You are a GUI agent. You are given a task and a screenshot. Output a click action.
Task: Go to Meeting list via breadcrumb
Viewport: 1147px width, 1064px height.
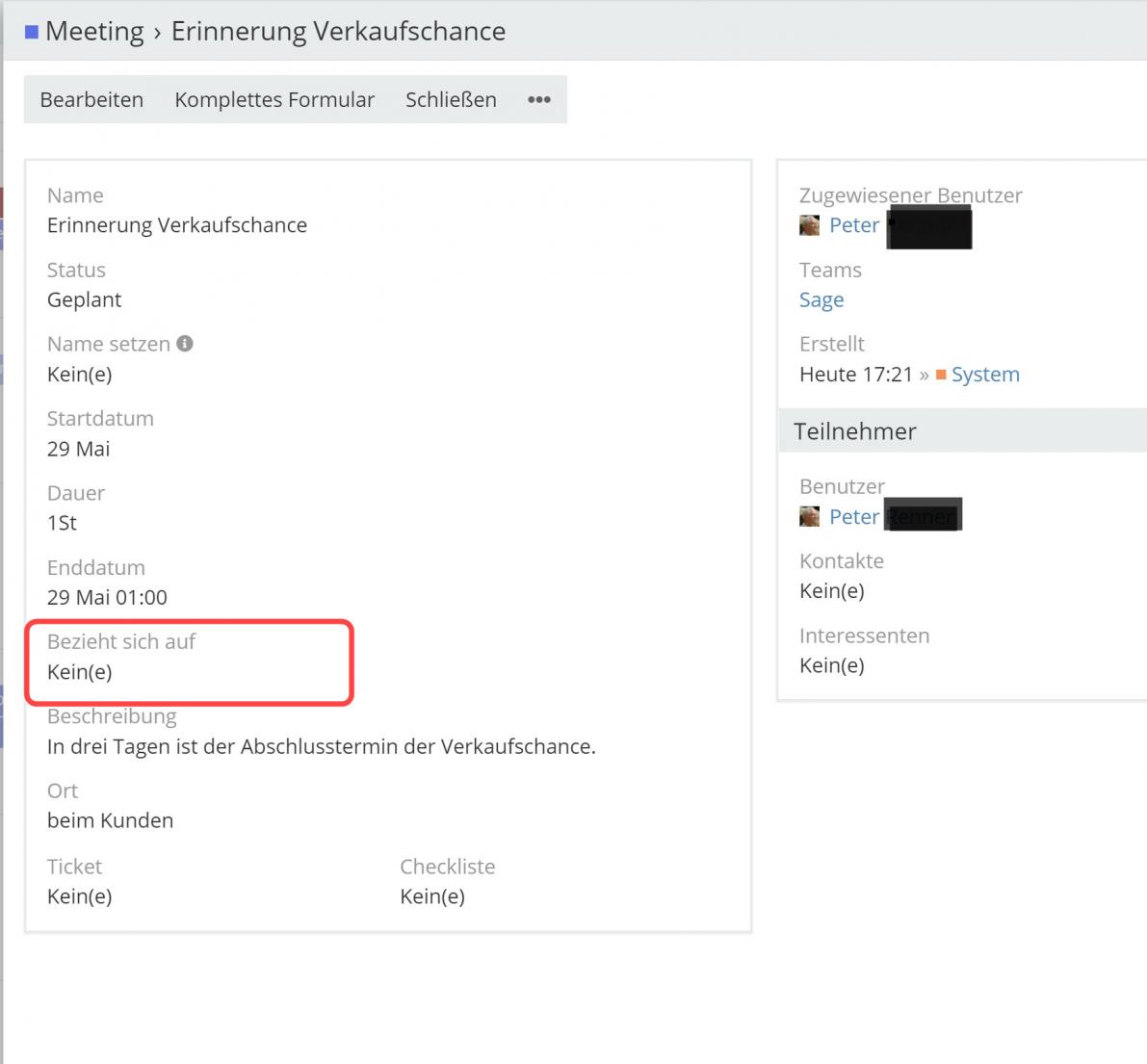[x=94, y=32]
